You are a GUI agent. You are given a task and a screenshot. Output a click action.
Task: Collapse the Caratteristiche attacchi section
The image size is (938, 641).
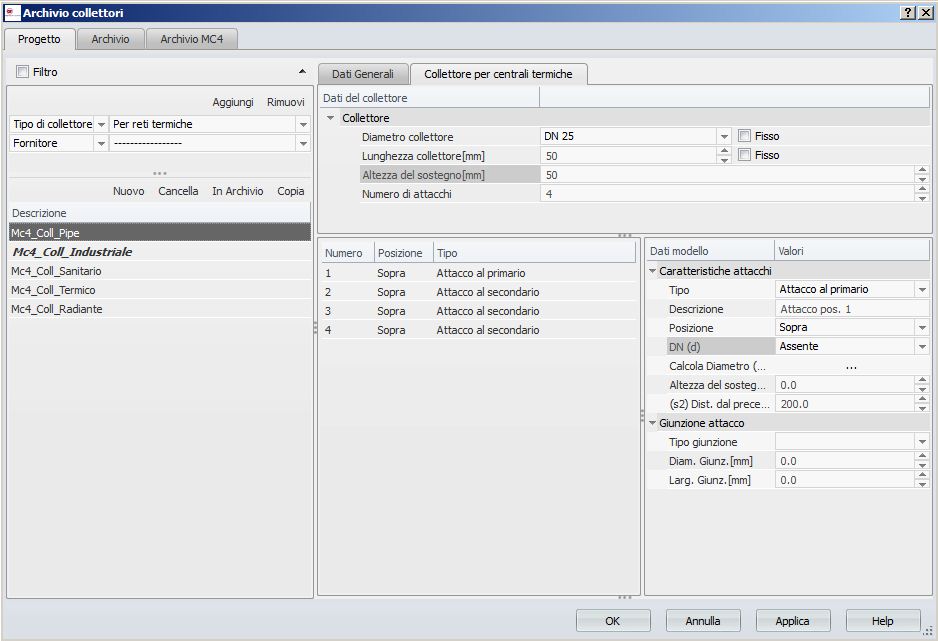click(653, 271)
